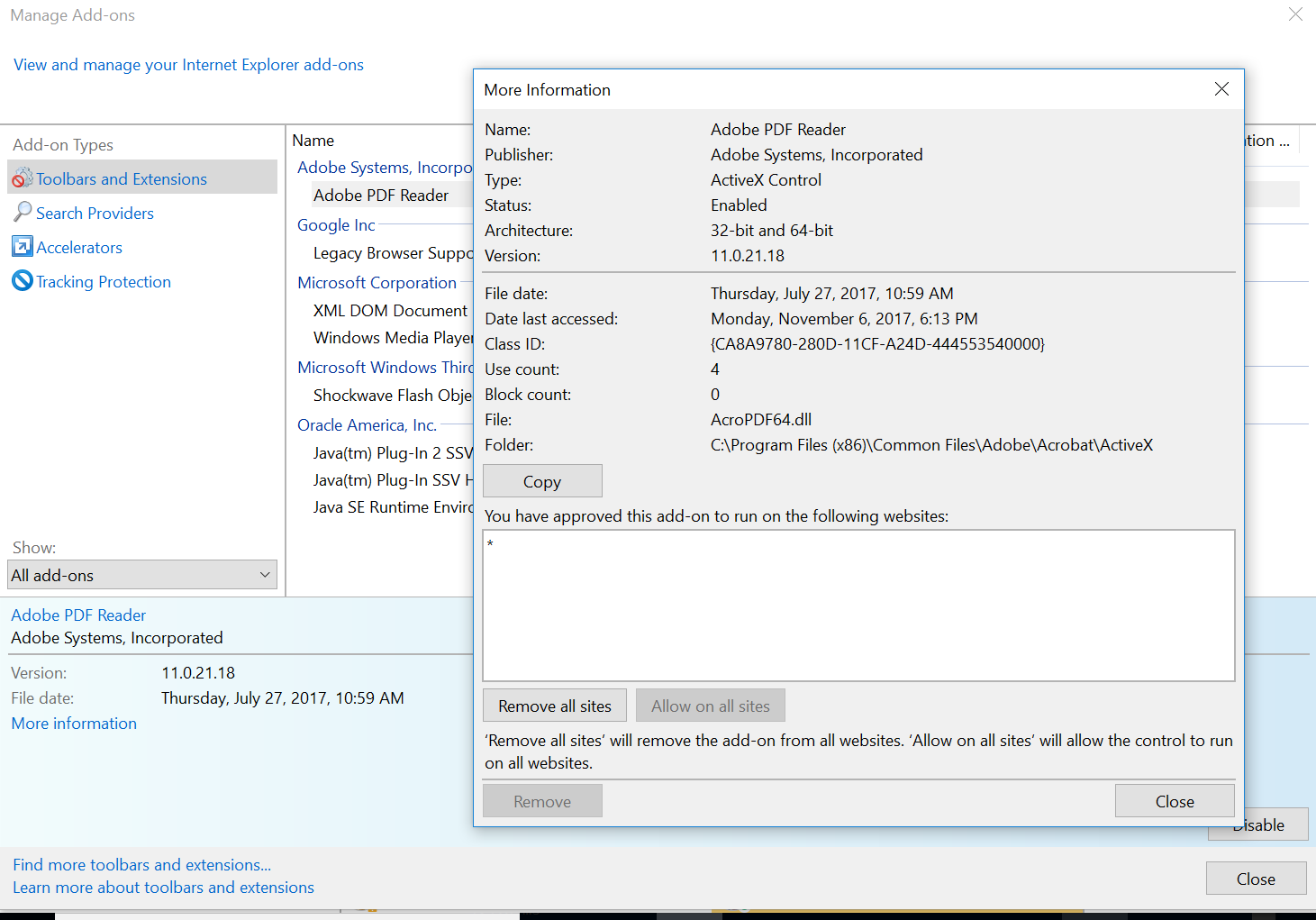Click the Architecture value 32-bit and 64-bit
Image resolution: width=1316 pixels, height=920 pixels.
pyautogui.click(x=772, y=231)
